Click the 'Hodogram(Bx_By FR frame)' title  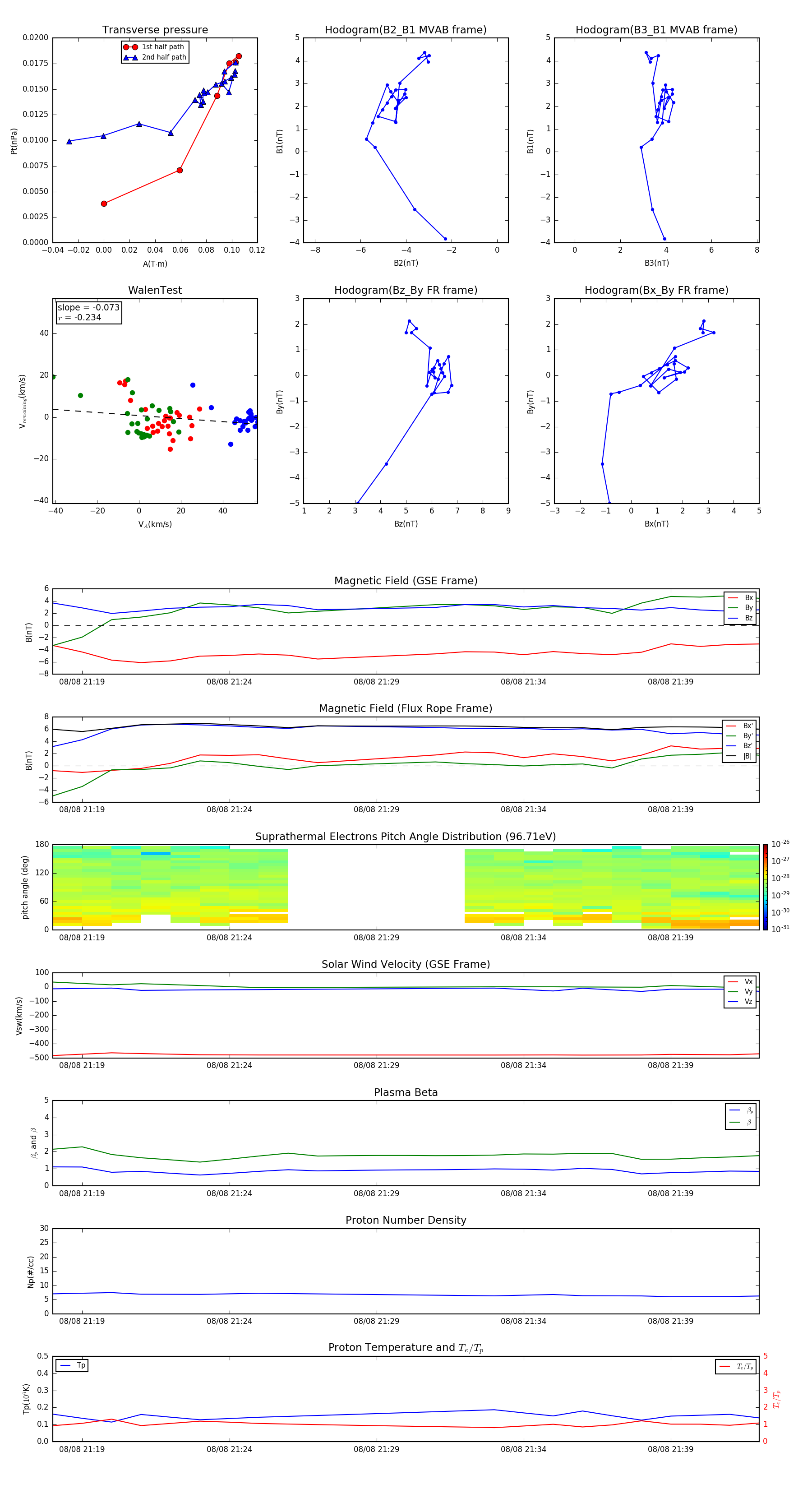[656, 290]
